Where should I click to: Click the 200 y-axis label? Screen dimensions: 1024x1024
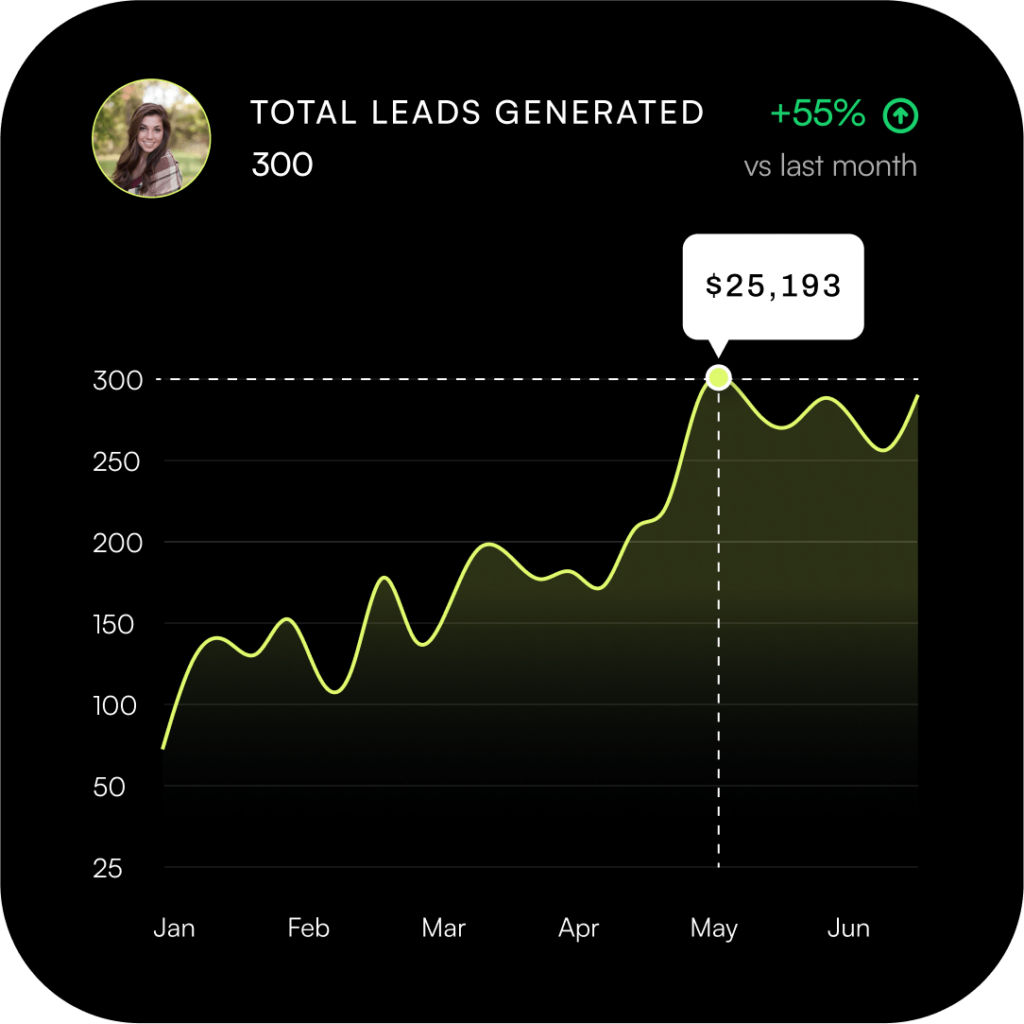[119, 543]
